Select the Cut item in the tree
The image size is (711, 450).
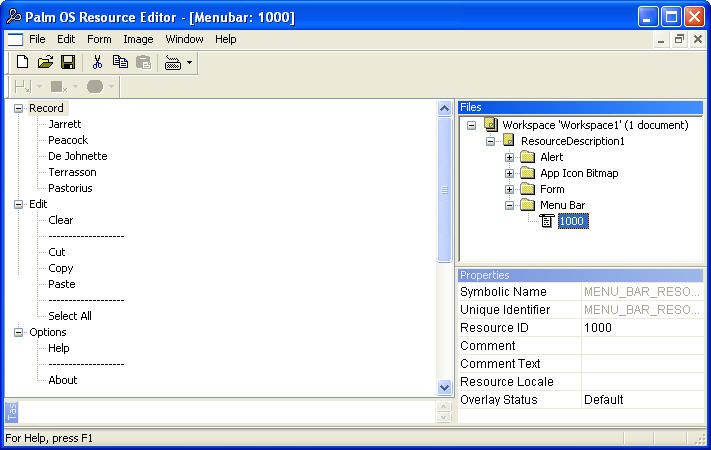(x=57, y=252)
